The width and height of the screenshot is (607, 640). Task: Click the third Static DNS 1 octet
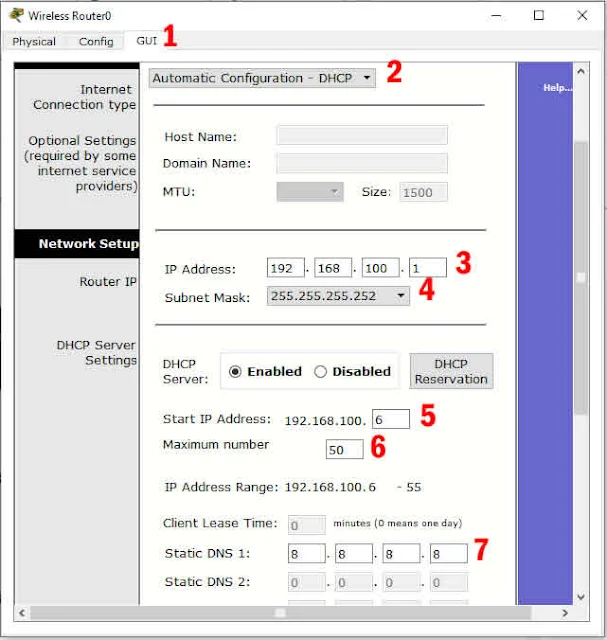401,553
